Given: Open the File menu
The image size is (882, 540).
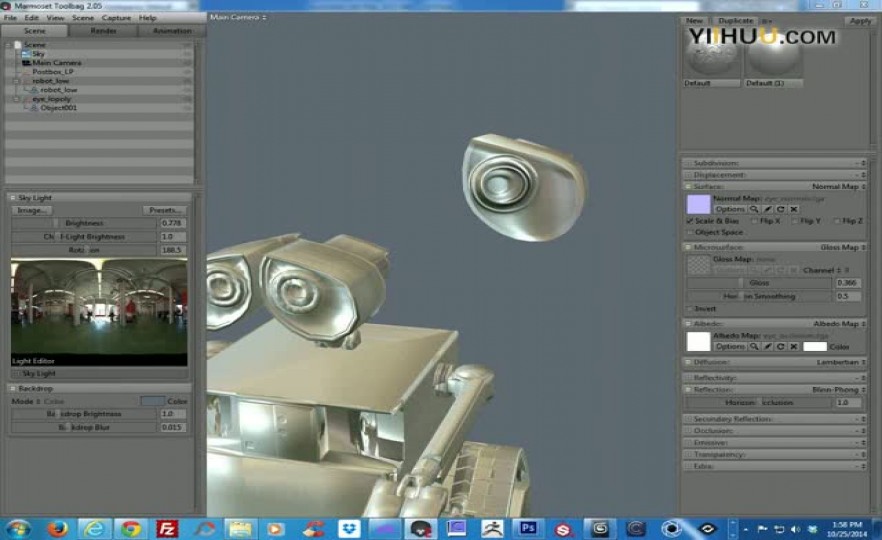Looking at the screenshot, I should pyautogui.click(x=10, y=18).
